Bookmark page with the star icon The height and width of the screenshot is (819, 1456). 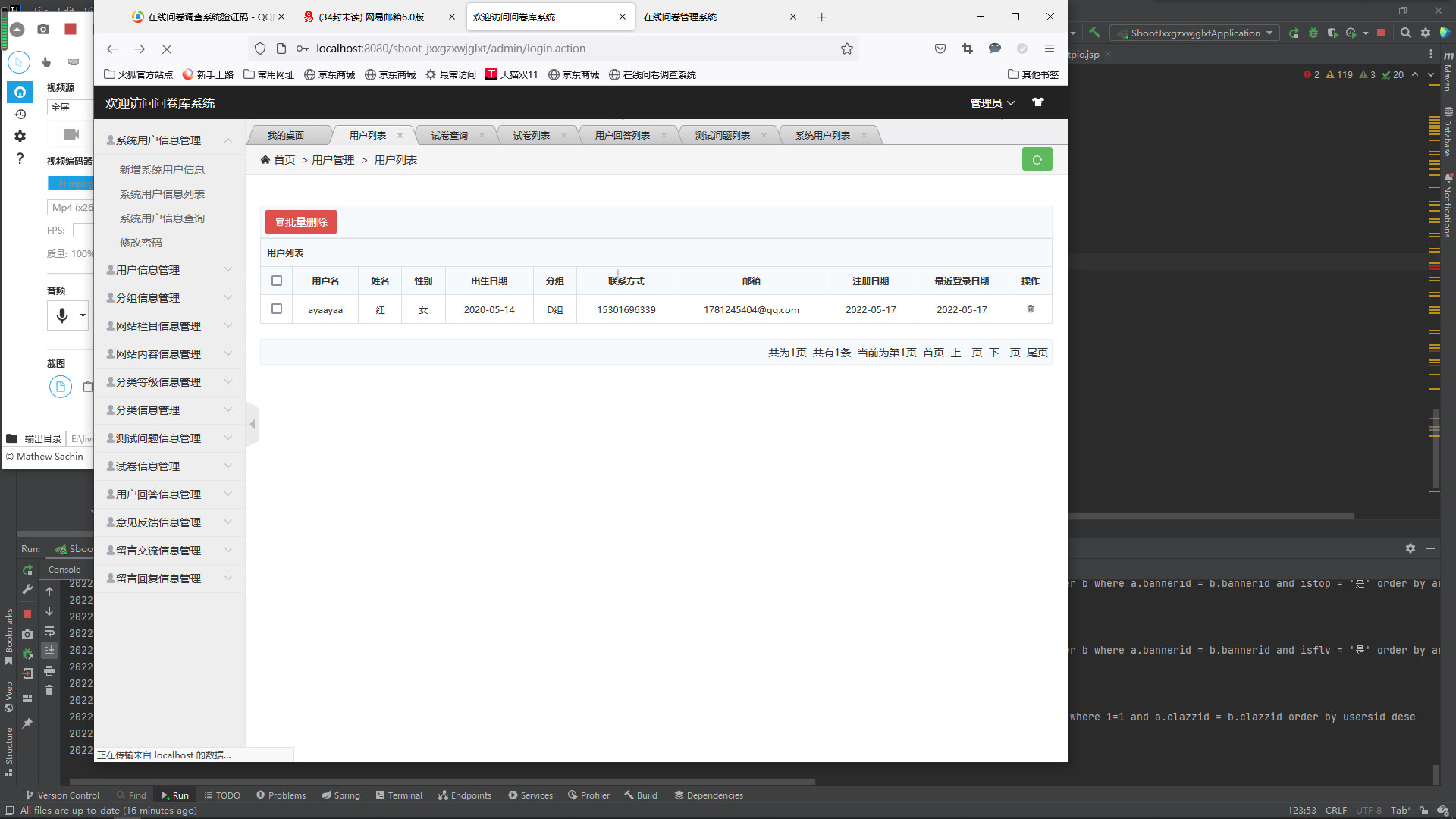point(847,49)
